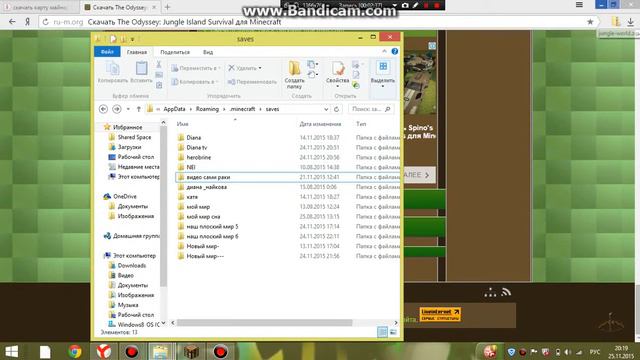Open a new browser tab with plus
Screen dimensions: 640x360
(167, 7)
